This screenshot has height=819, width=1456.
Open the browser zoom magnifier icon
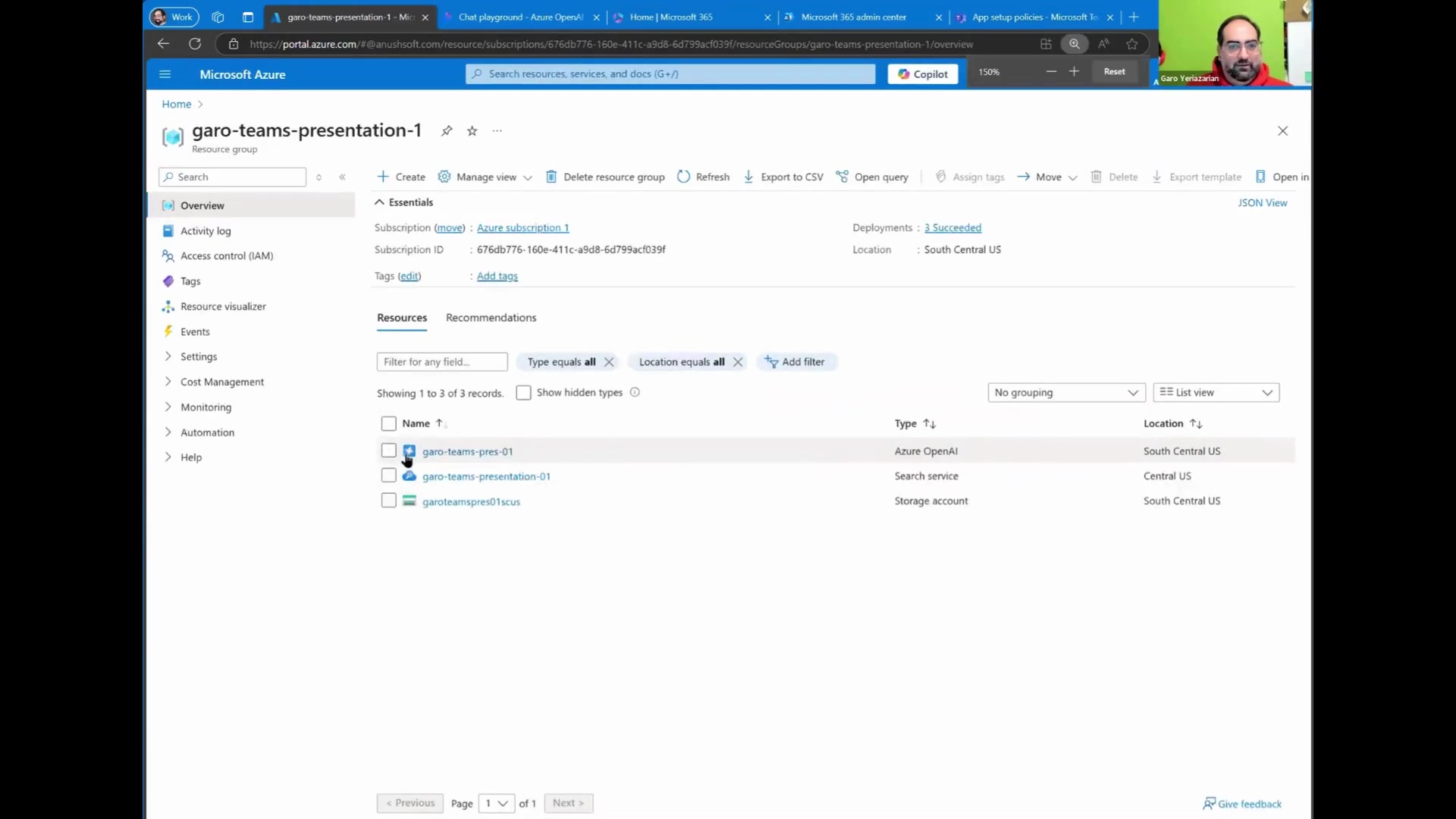pos(1075,44)
